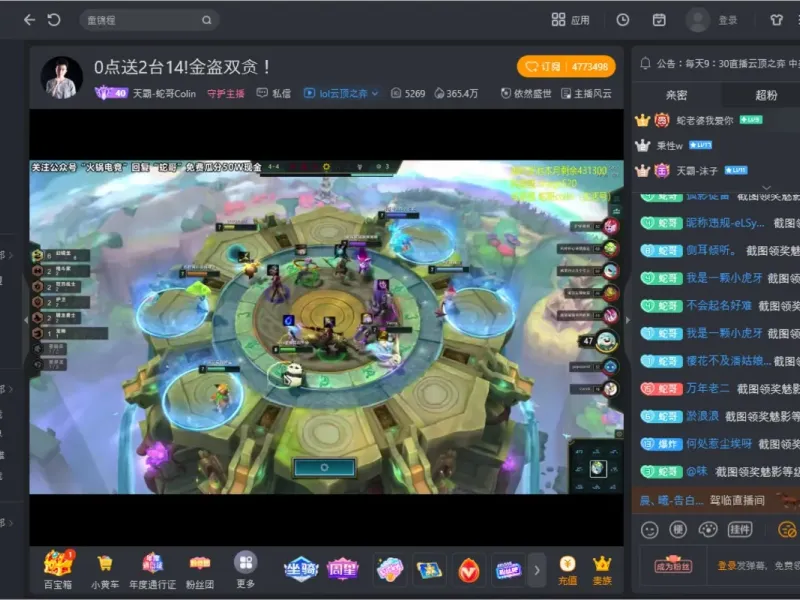The image size is (800, 600).
Task: Open the 小黄车 shopping cart
Action: [105, 569]
